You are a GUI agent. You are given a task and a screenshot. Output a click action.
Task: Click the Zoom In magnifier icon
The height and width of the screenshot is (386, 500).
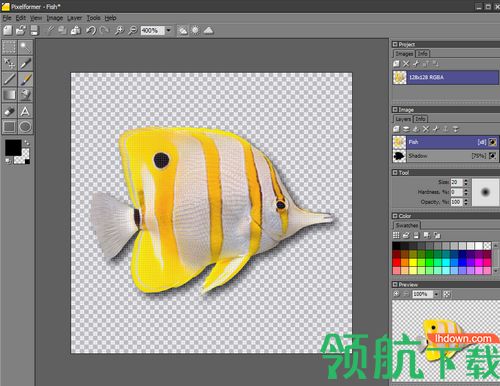coord(119,31)
